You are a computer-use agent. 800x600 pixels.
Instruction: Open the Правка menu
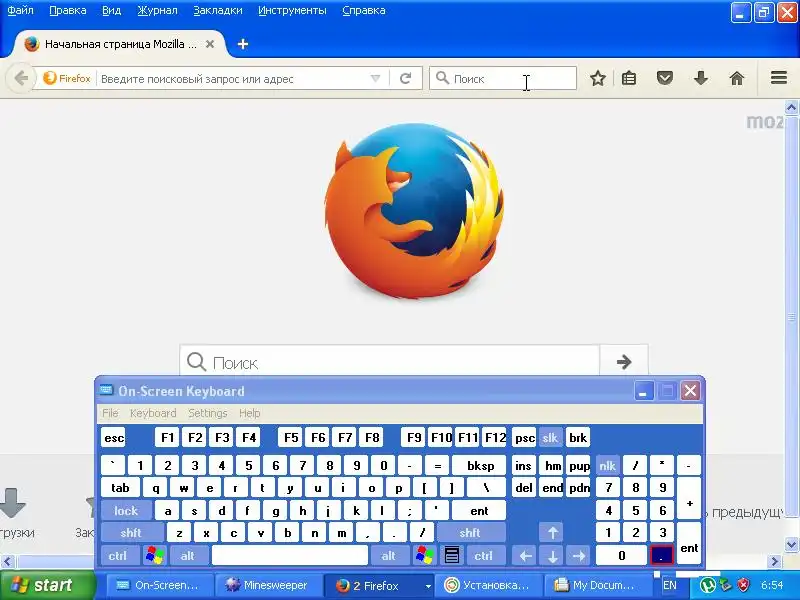[68, 10]
